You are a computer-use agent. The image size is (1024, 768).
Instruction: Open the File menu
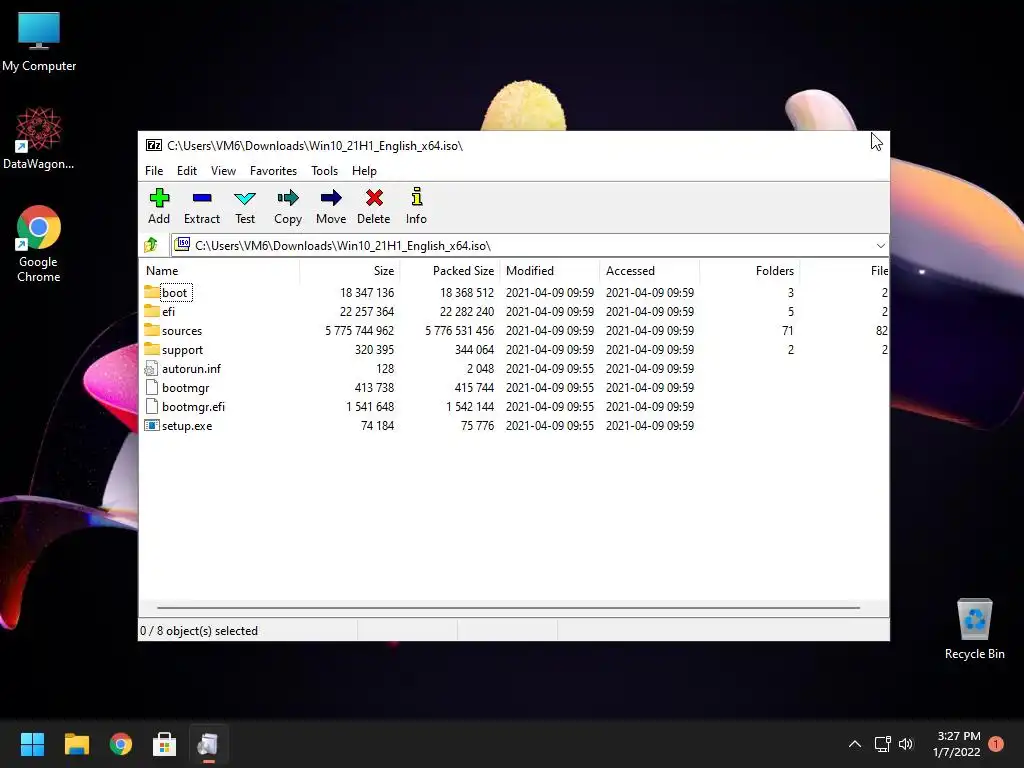pos(154,170)
